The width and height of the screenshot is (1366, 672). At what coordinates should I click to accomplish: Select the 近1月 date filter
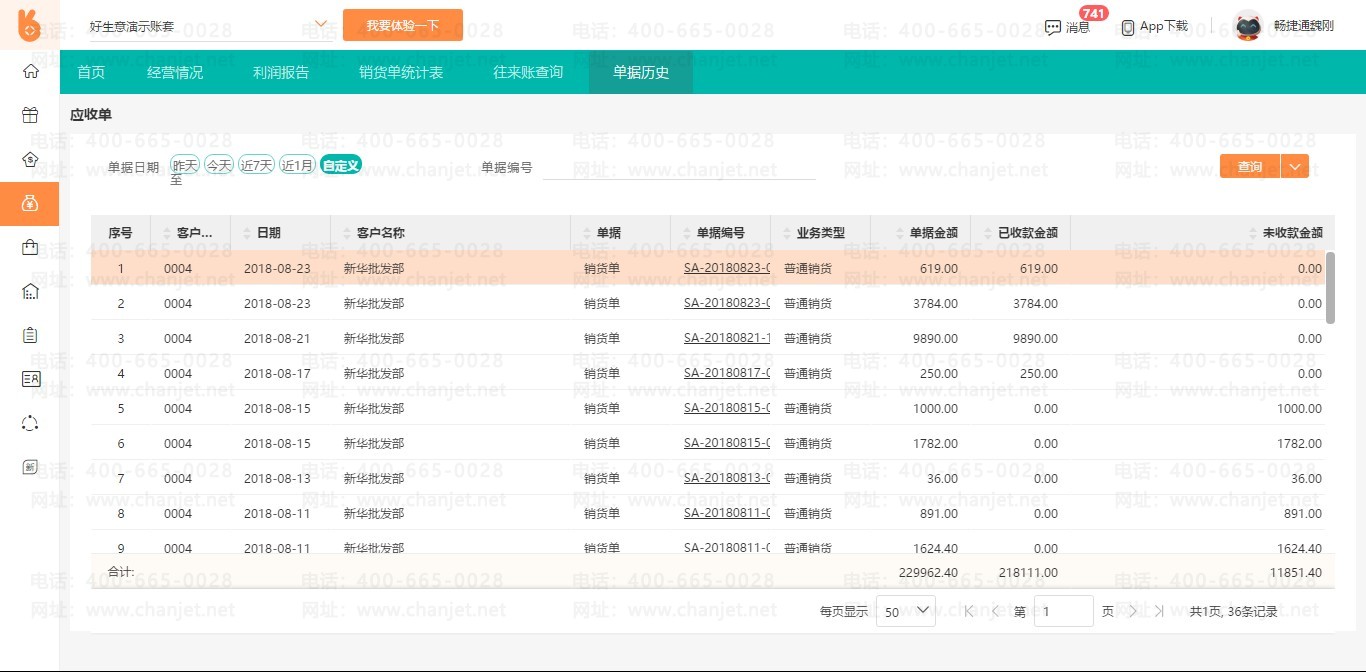point(297,165)
